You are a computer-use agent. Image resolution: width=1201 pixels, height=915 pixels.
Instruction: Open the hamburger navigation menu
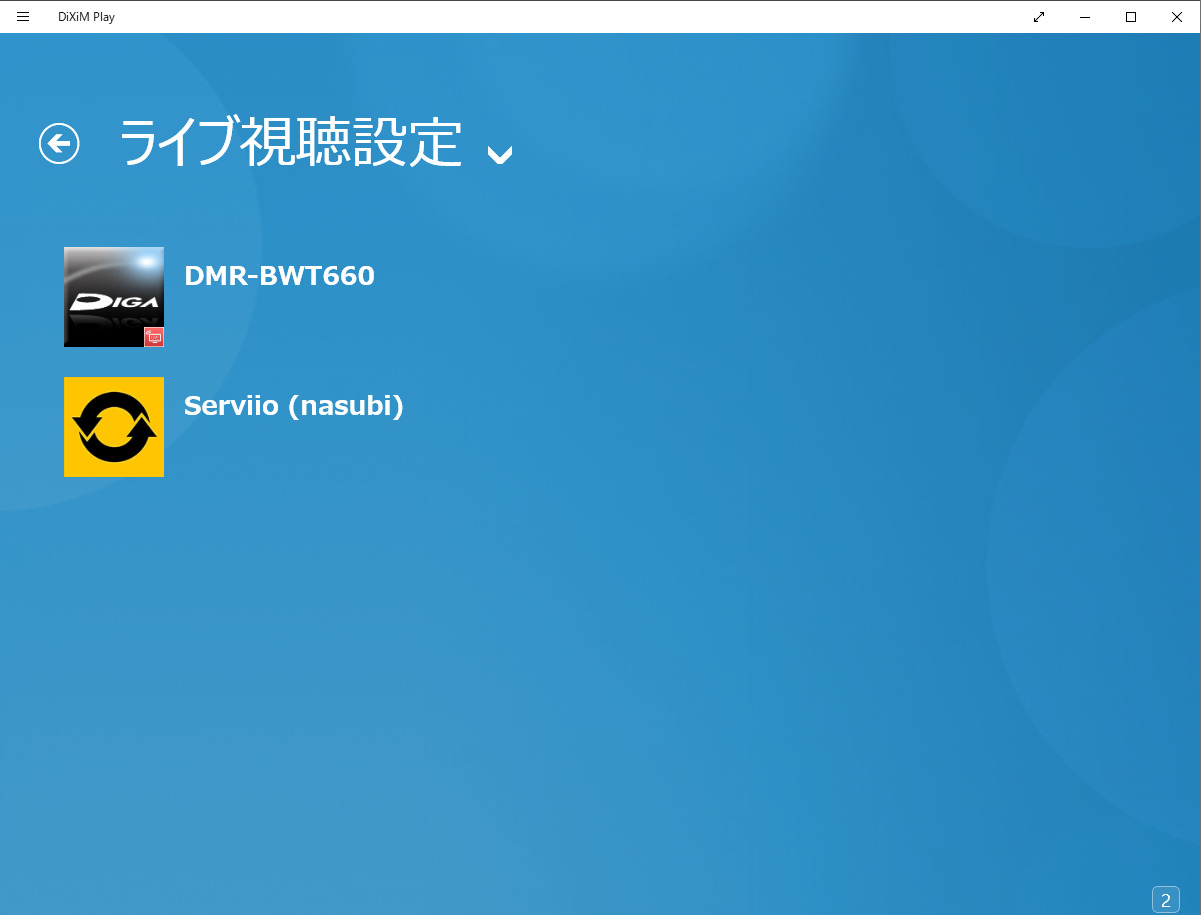23,16
